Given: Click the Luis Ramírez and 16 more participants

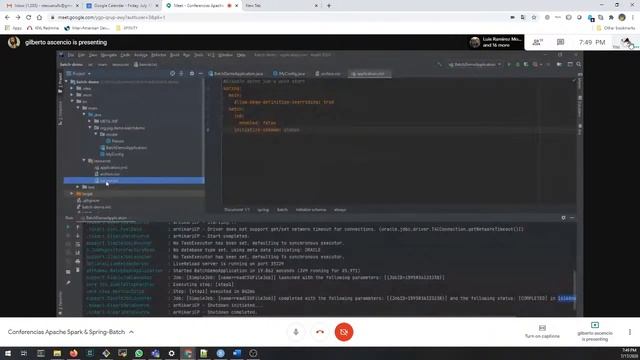Looking at the screenshot, I should coord(496,42).
